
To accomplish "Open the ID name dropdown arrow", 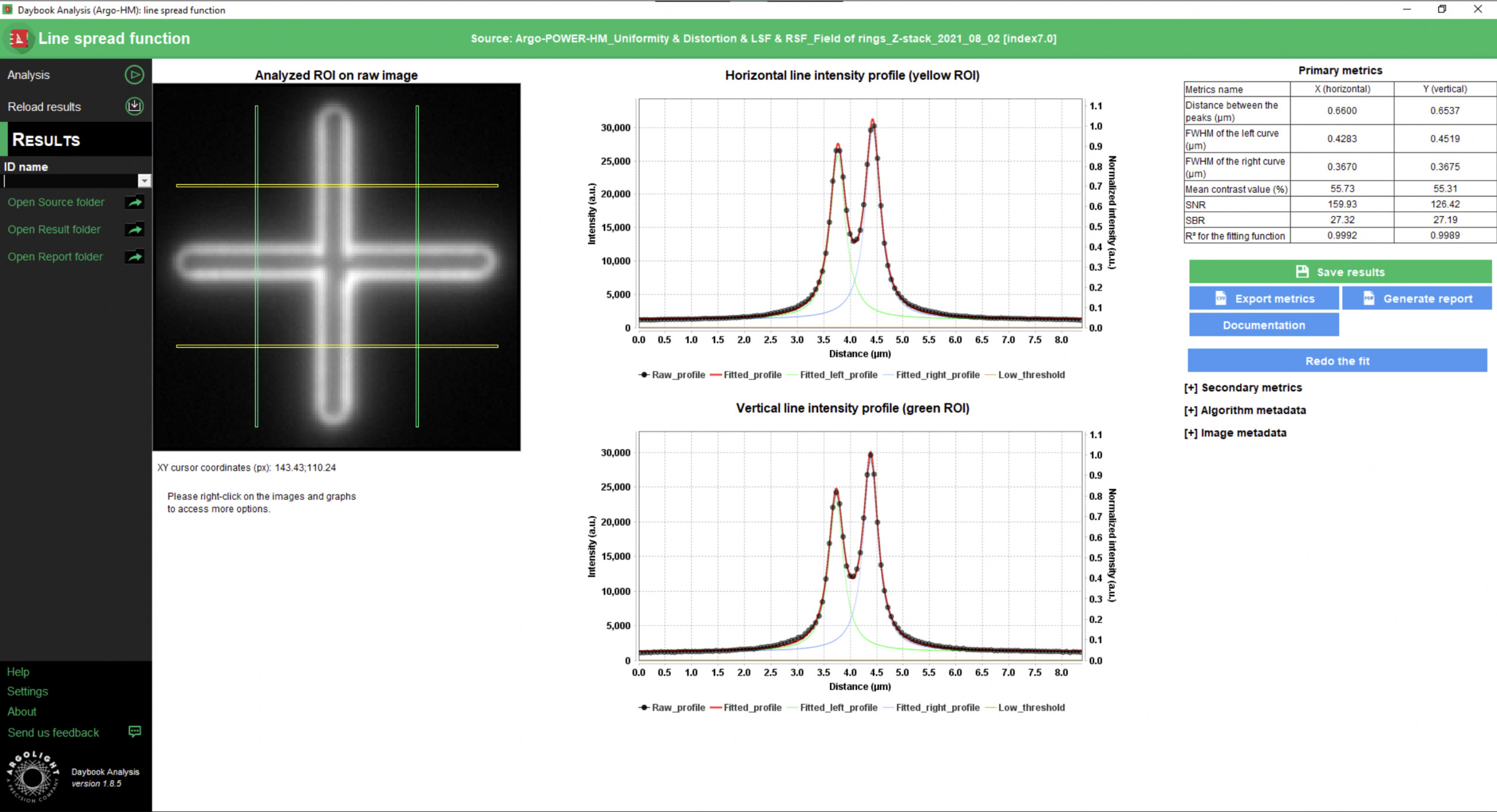I will tap(144, 181).
